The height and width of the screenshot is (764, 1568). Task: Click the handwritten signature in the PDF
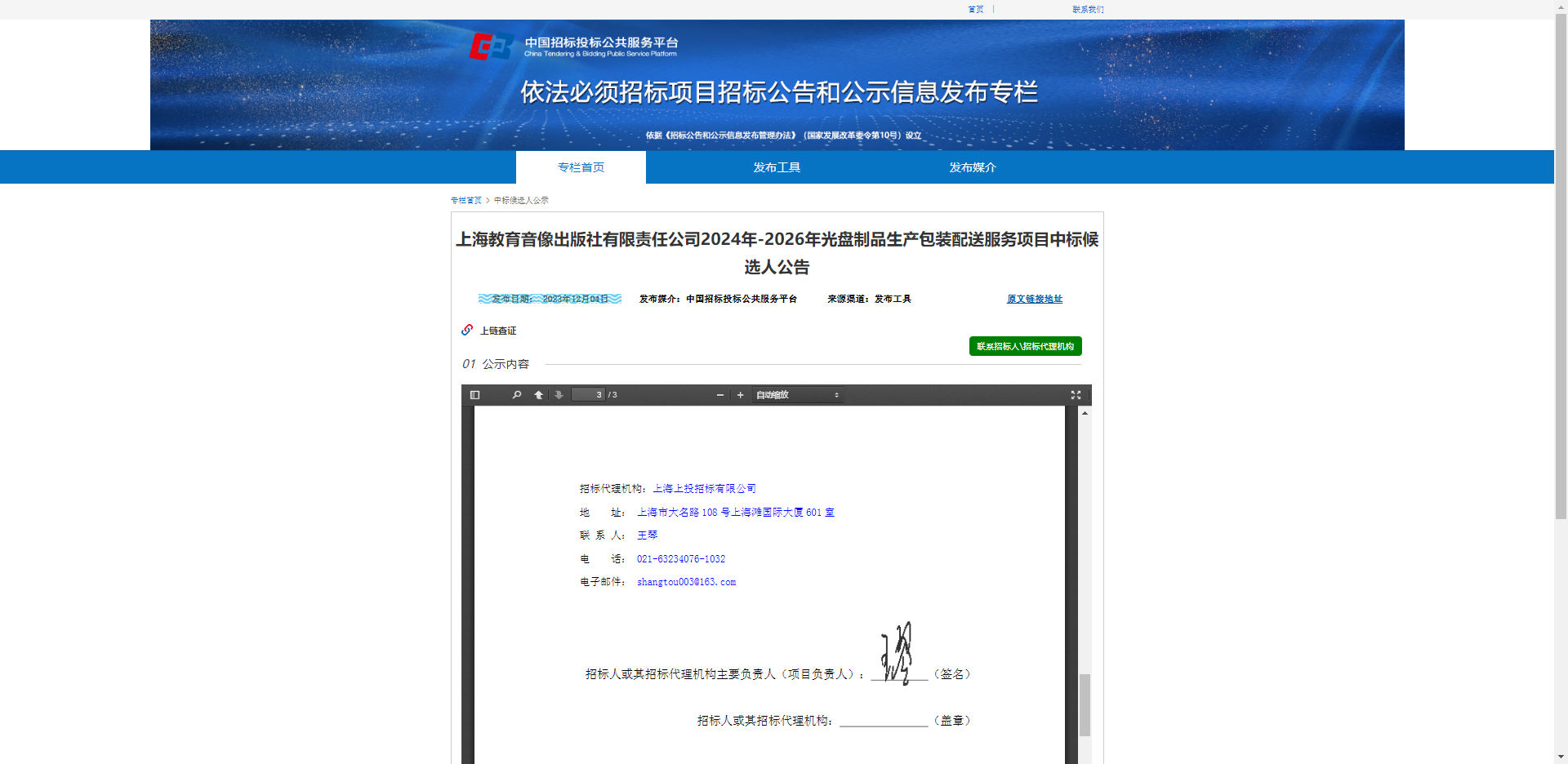(x=897, y=653)
